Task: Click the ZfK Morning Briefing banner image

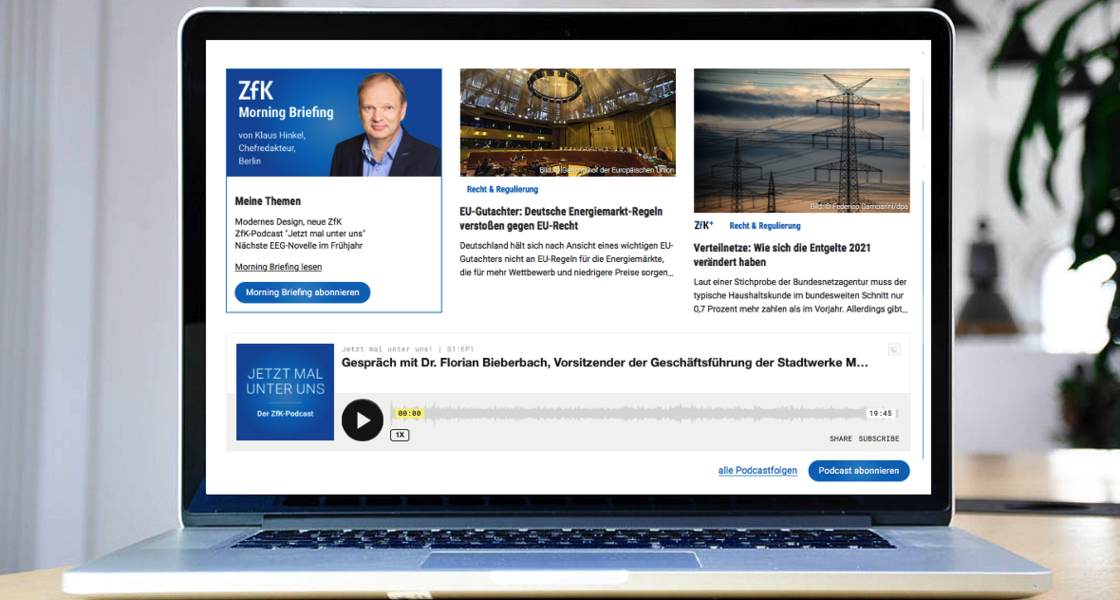Action: click(334, 123)
